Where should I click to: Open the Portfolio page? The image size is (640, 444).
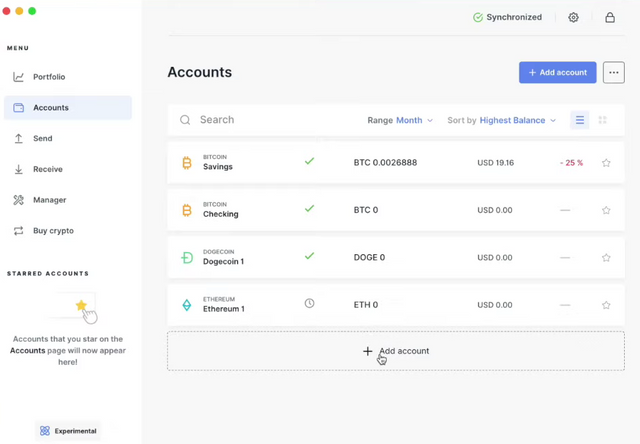point(49,77)
